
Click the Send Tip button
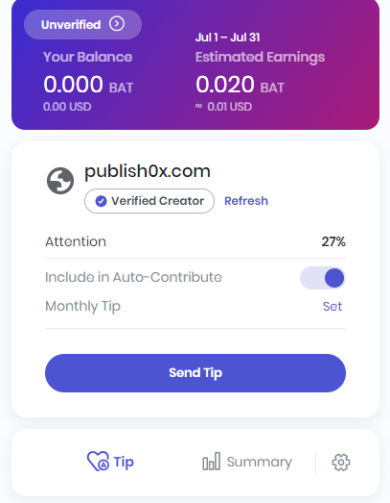tap(195, 373)
